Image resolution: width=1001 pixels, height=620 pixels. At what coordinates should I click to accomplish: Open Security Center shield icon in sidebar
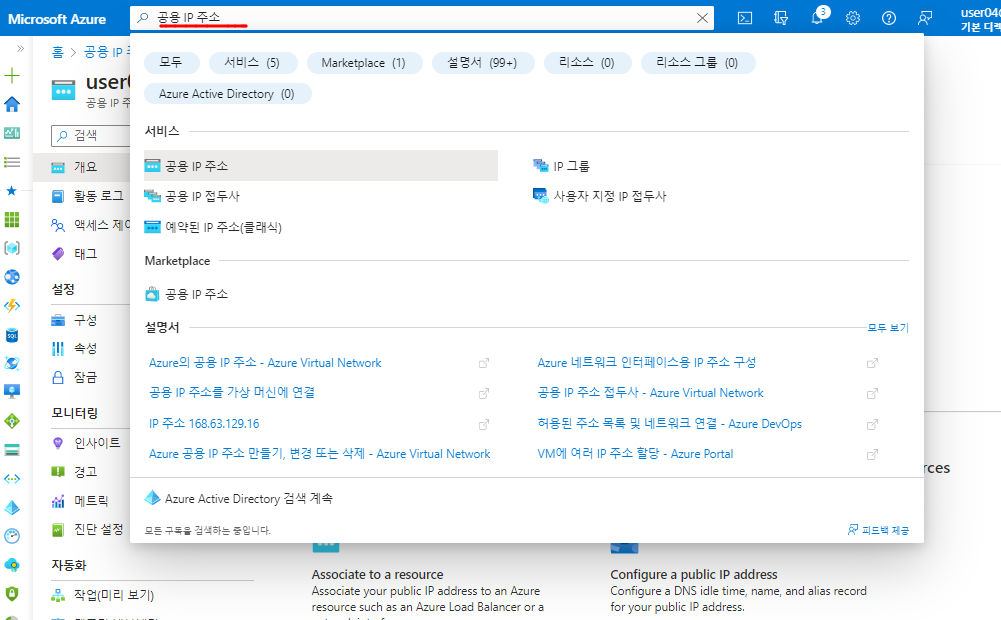point(11,594)
